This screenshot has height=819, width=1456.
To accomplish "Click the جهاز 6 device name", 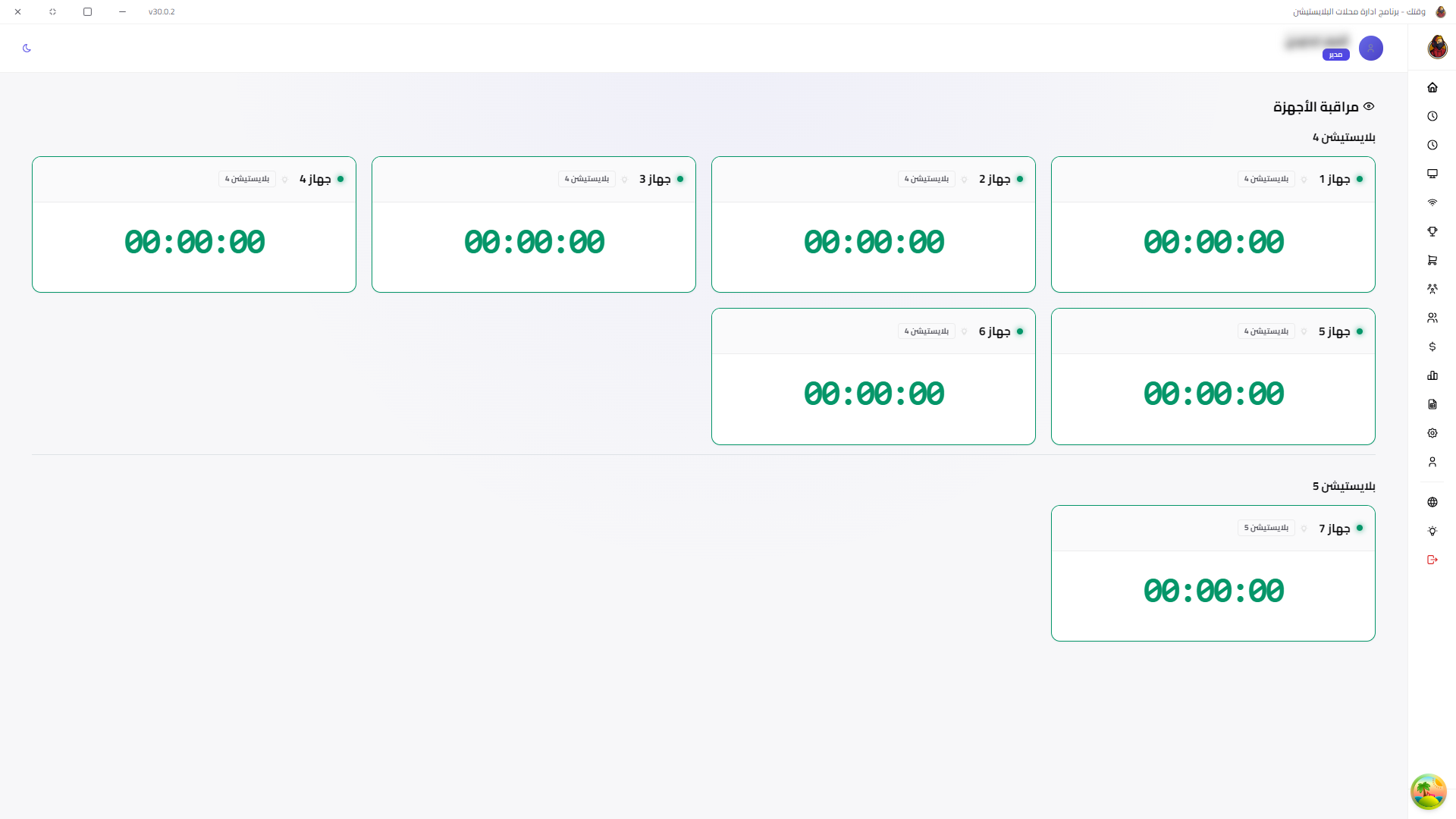I will tap(995, 331).
